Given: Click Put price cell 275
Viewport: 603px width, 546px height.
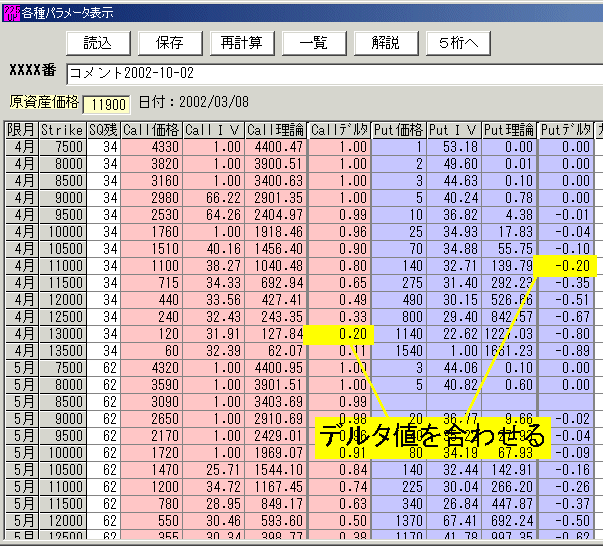Looking at the screenshot, I should (399, 283).
